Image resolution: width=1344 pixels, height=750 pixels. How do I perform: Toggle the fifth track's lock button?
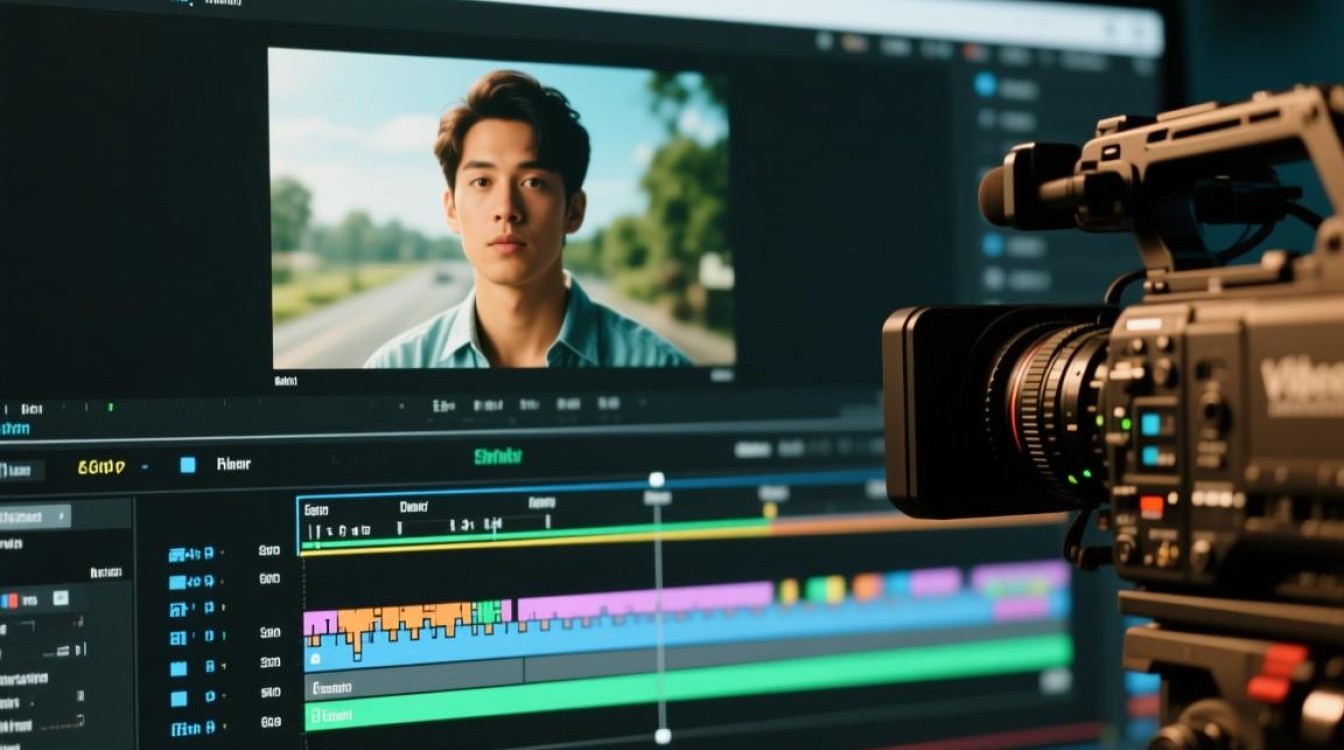pyautogui.click(x=209, y=666)
